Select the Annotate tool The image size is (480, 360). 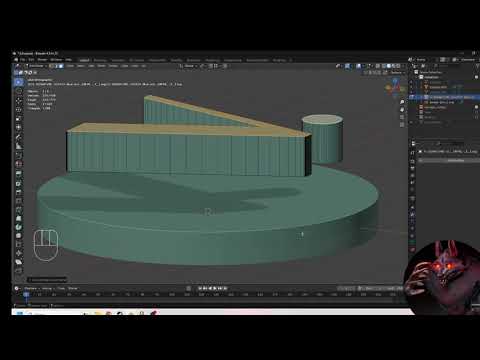pos(19,137)
